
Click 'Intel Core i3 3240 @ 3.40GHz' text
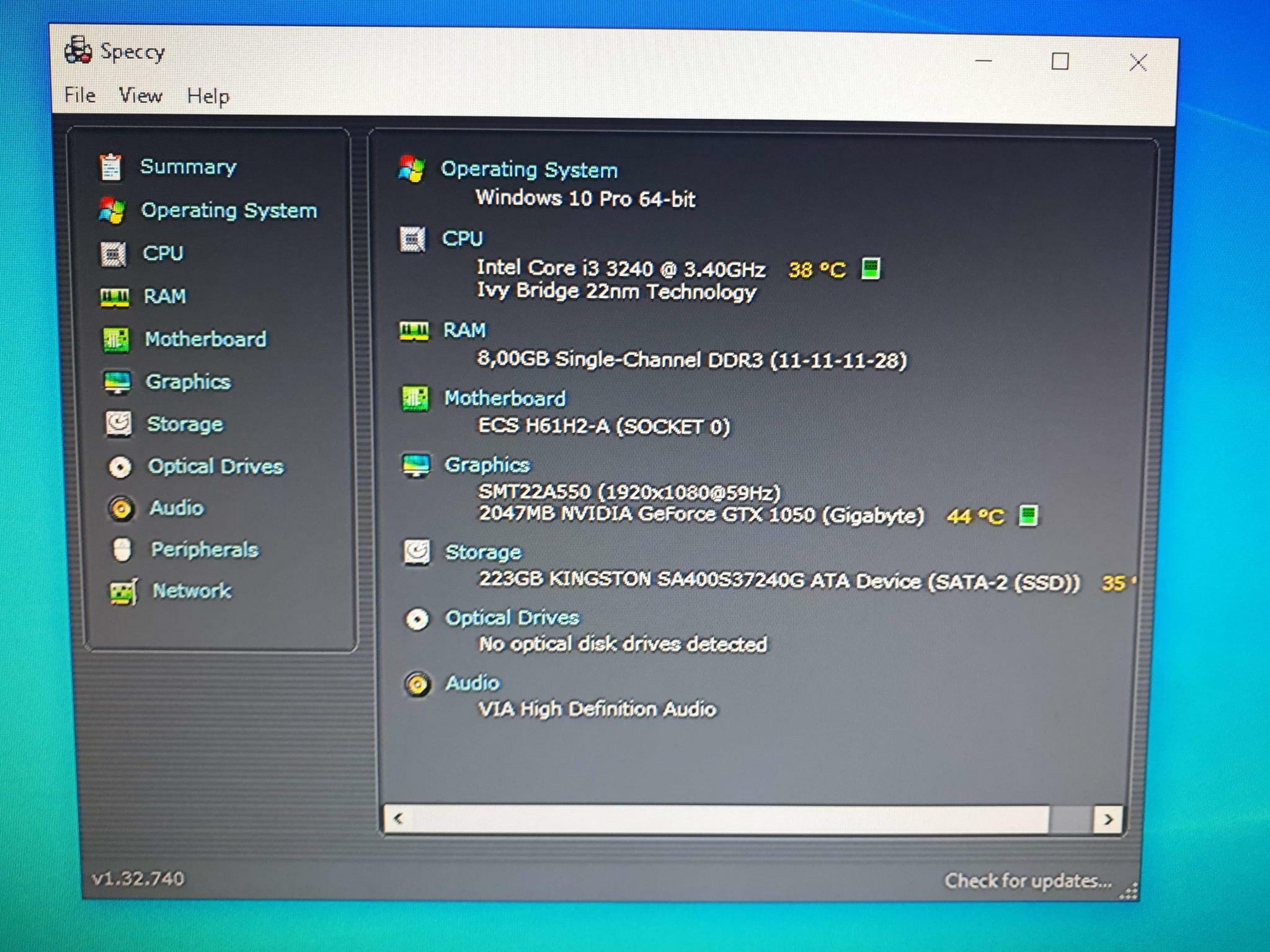pos(621,268)
